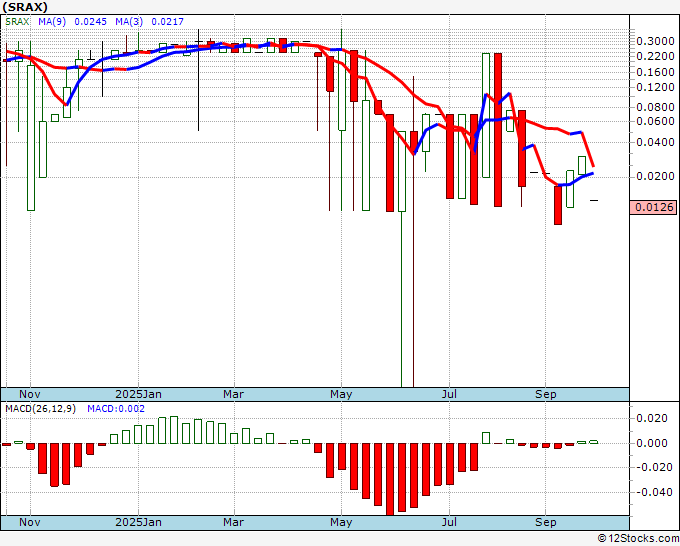Click May on the price chart time axis
The image size is (680, 546).
[x=341, y=394]
